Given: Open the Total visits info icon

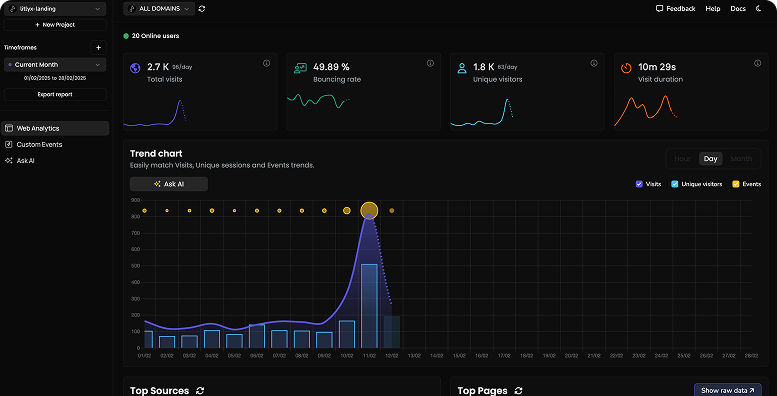Looking at the screenshot, I should point(267,63).
